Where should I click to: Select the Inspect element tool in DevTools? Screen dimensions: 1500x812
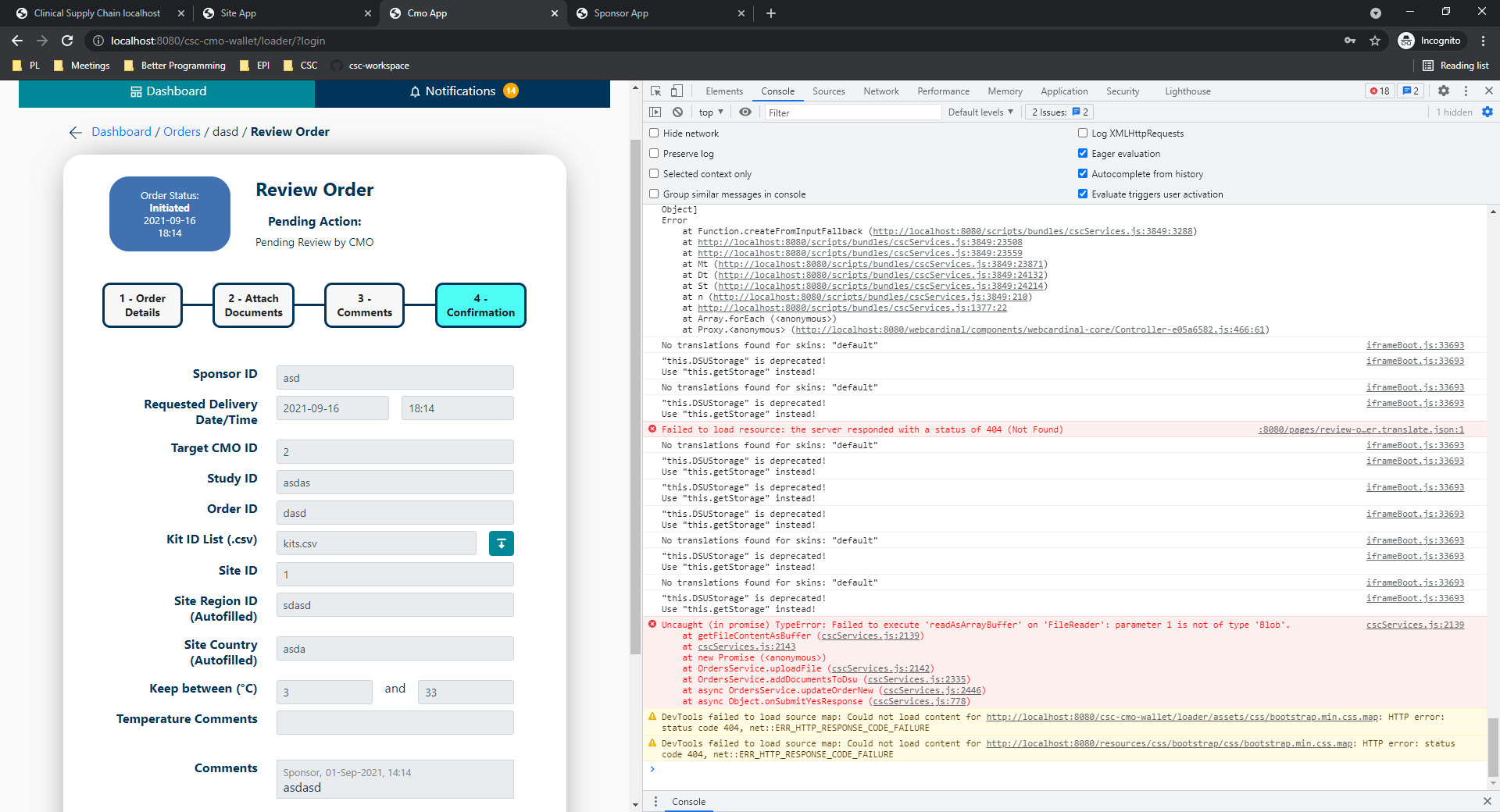coord(655,91)
